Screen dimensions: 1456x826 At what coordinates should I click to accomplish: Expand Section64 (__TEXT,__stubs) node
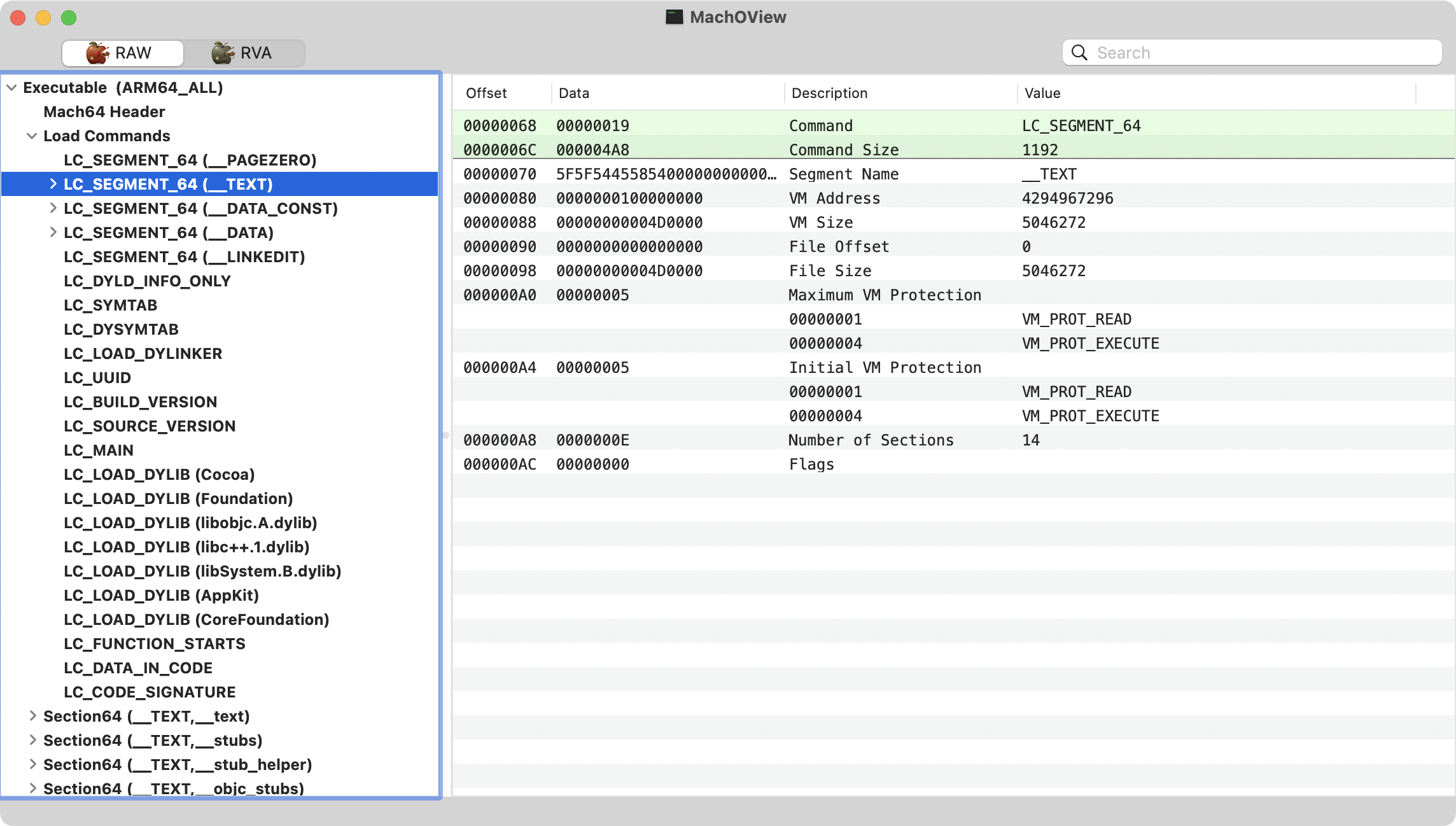[32, 740]
